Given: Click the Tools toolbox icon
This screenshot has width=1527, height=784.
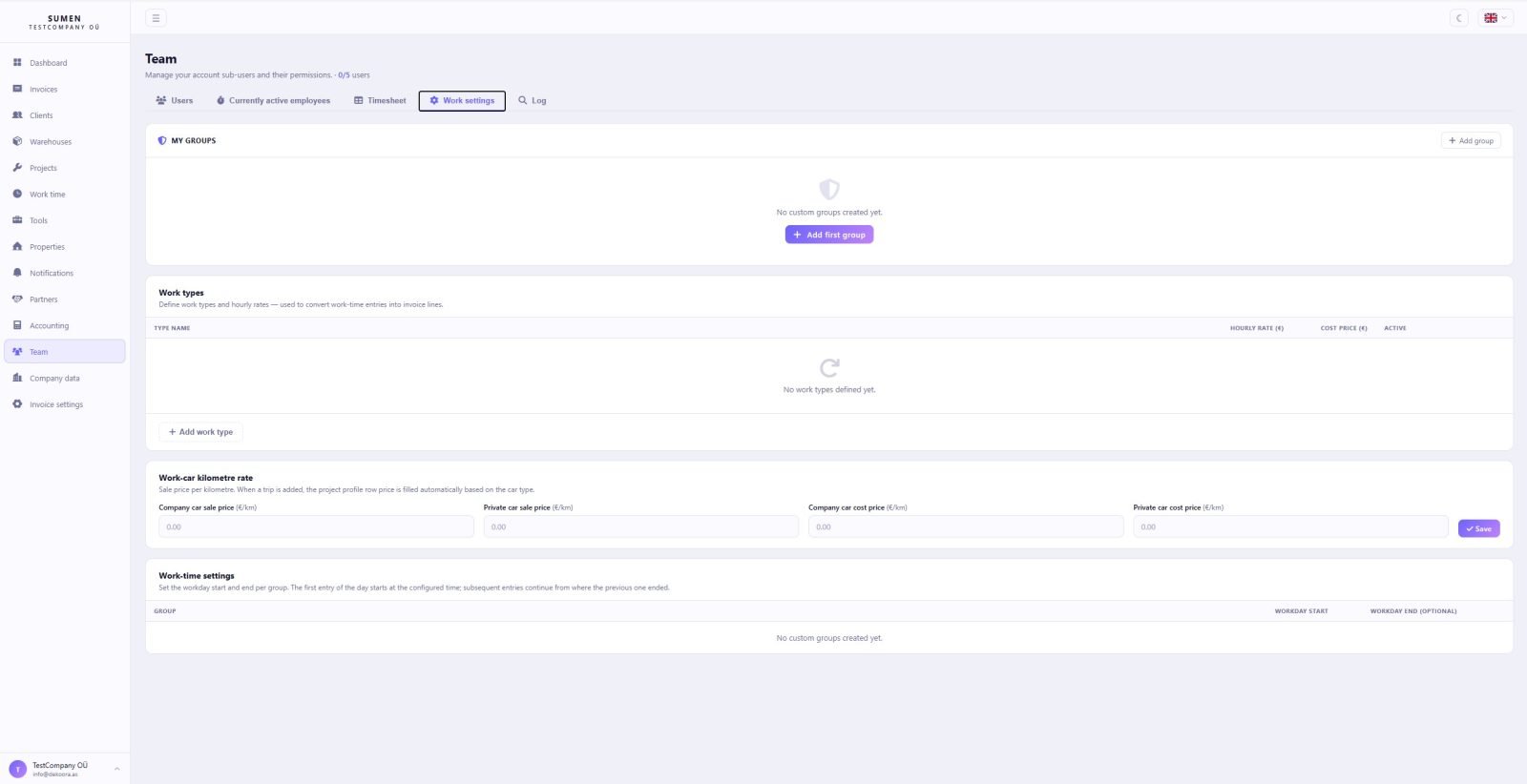Looking at the screenshot, I should (17, 219).
